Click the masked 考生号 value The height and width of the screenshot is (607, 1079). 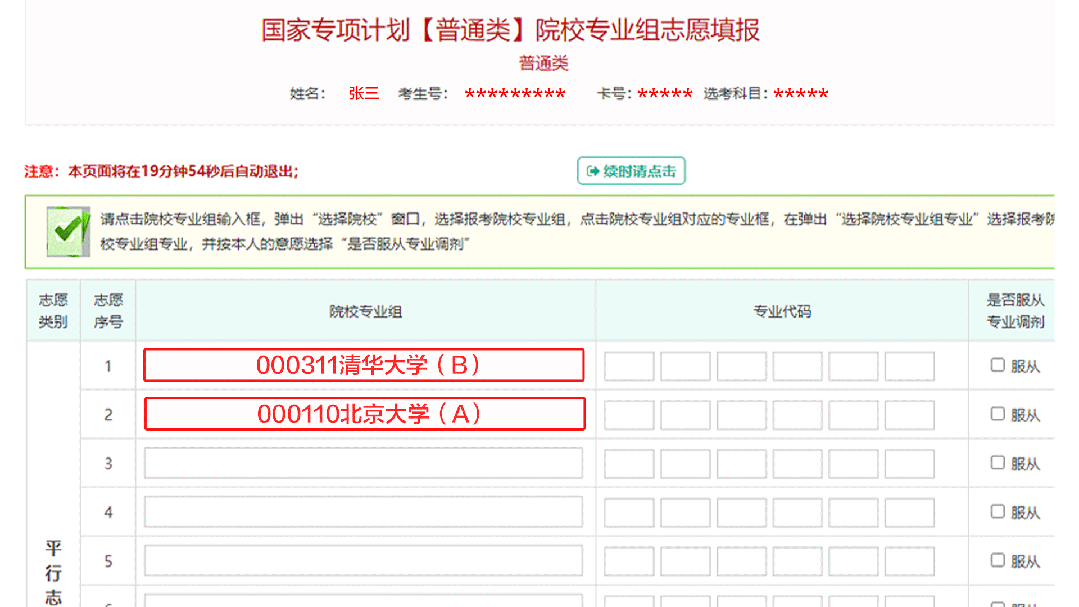(x=514, y=92)
